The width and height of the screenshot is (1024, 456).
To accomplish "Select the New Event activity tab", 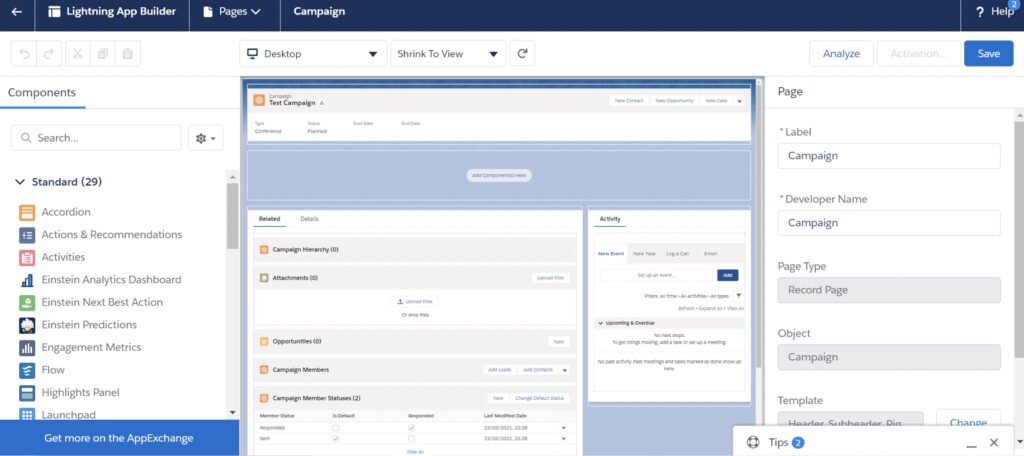I will 611,253.
